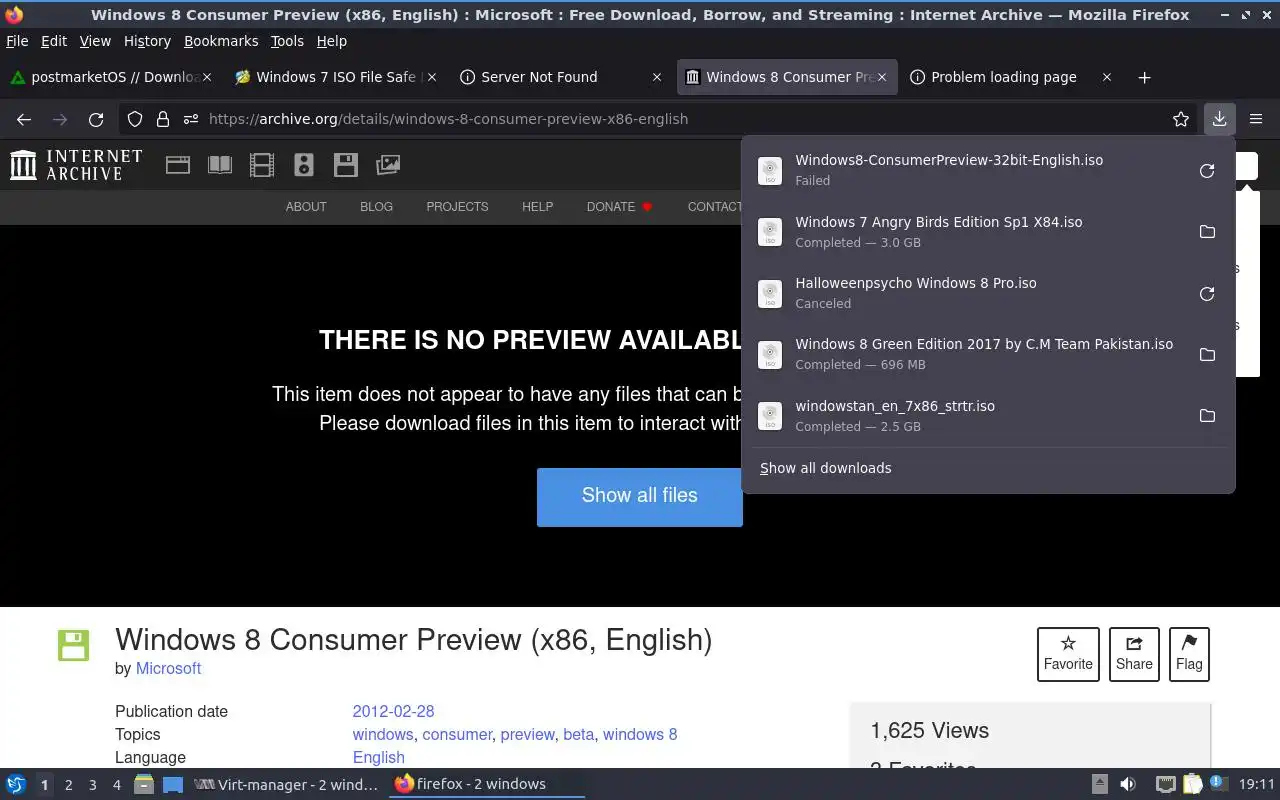
Task: Open the 'windows 8' topic link
Action: [x=640, y=735]
